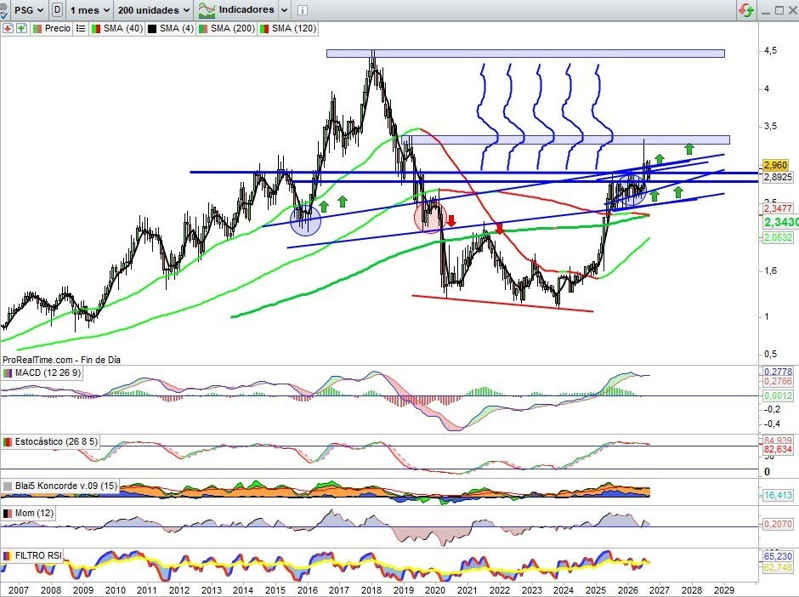Click the Indicadores chart icon
Viewport: 799px width, 597px height.
(207, 10)
